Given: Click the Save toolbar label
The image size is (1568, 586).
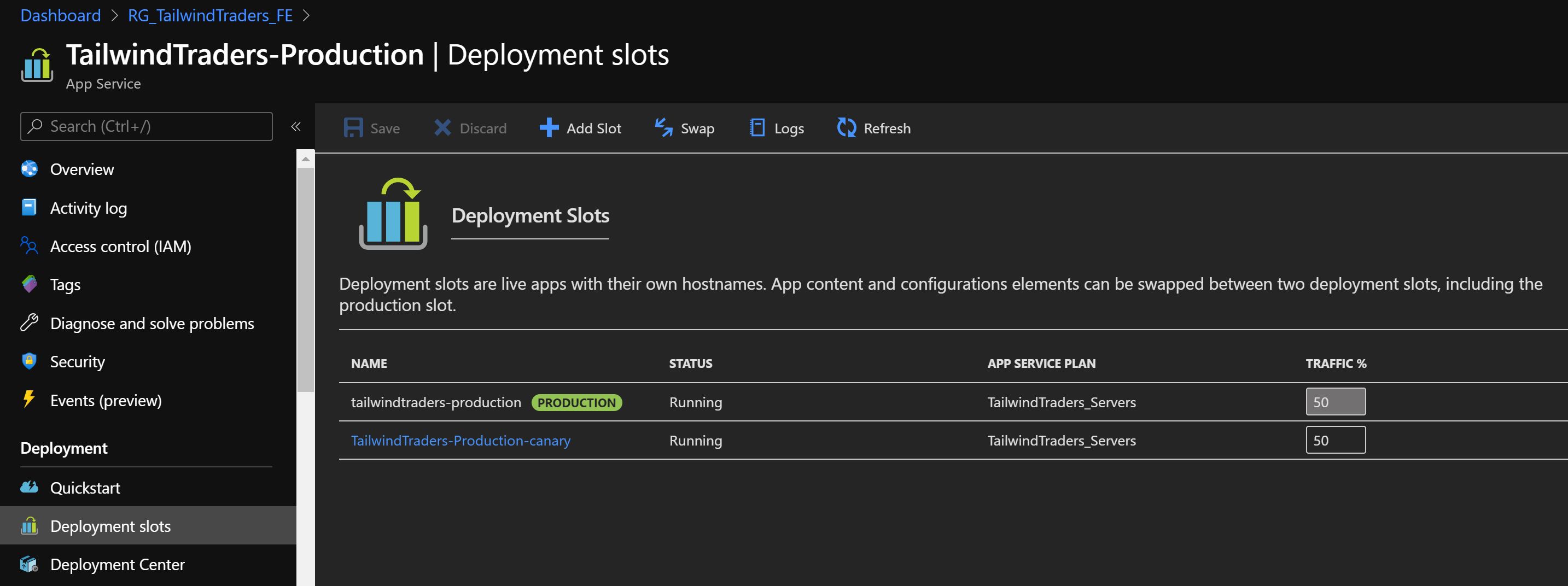Looking at the screenshot, I should click(386, 128).
